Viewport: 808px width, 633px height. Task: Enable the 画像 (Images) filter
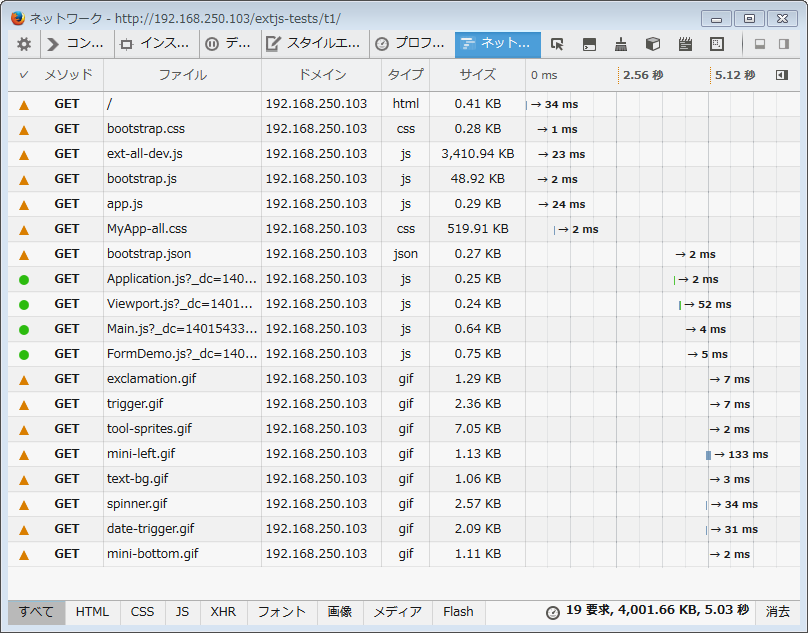pyautogui.click(x=340, y=612)
